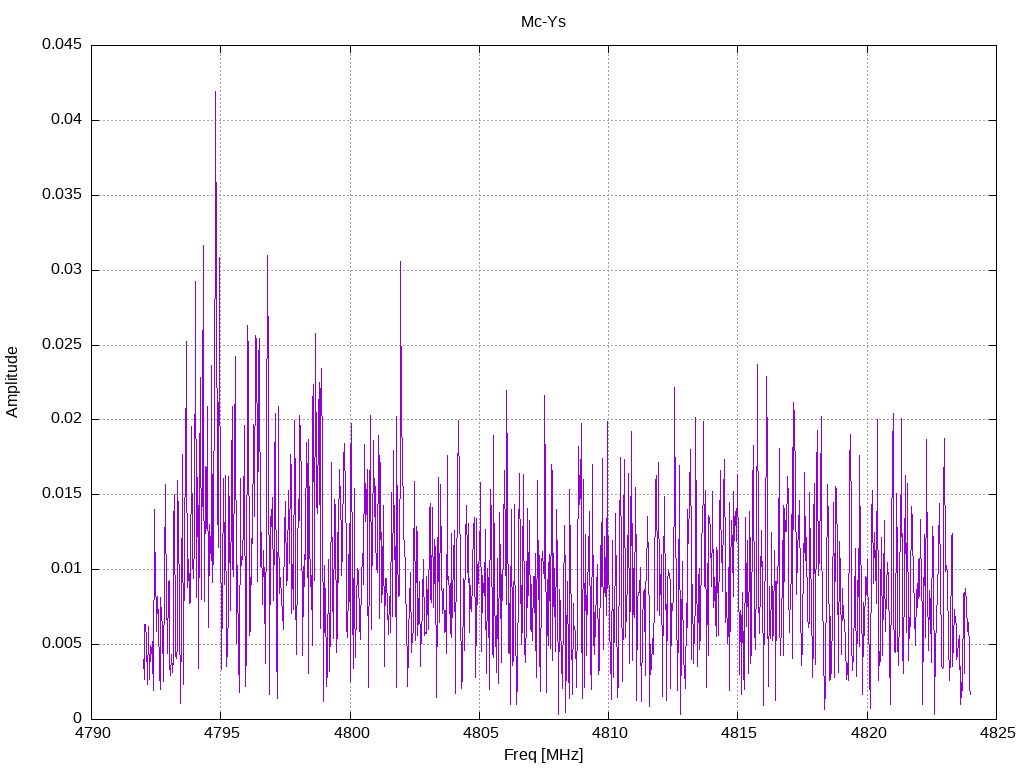Click the Freq [MHz] x-axis label
This screenshot has height=768, width=1024.
pyautogui.click(x=543, y=755)
